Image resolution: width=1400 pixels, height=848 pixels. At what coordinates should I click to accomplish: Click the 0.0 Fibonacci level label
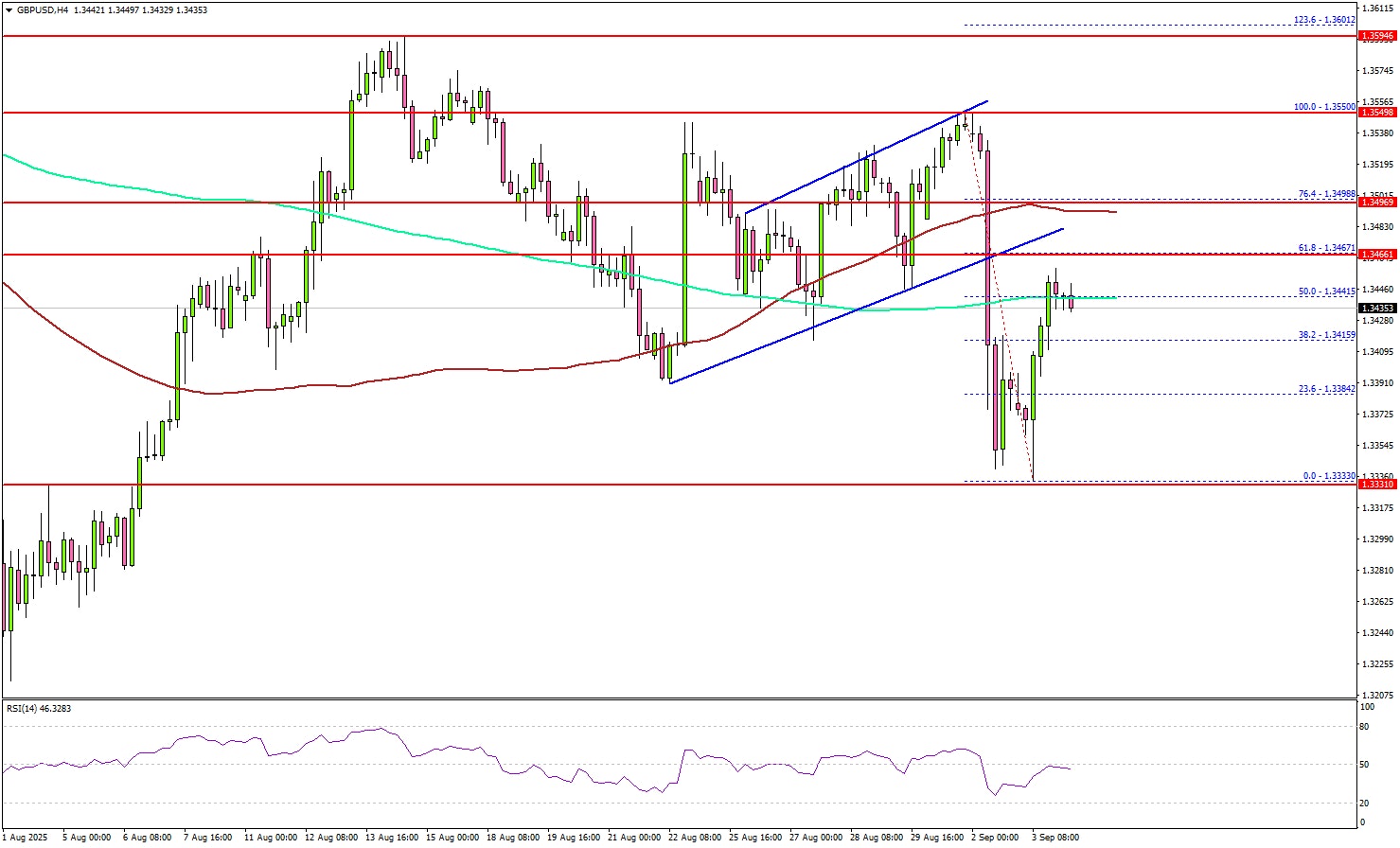click(x=1329, y=476)
